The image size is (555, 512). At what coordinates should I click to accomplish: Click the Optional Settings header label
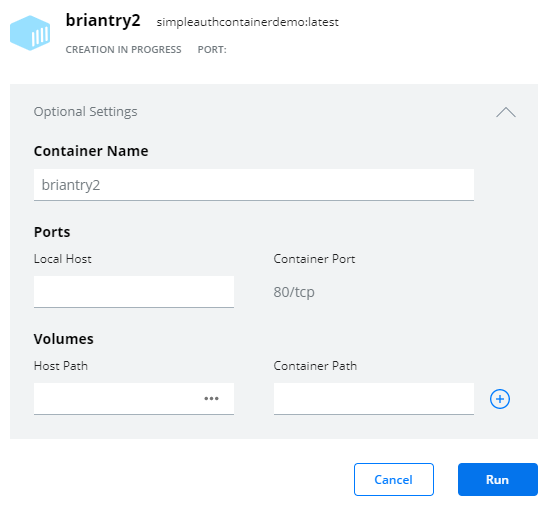[x=85, y=111]
